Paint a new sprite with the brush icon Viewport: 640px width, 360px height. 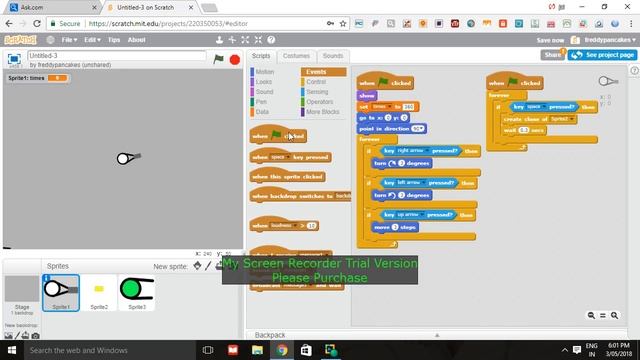tap(208, 266)
